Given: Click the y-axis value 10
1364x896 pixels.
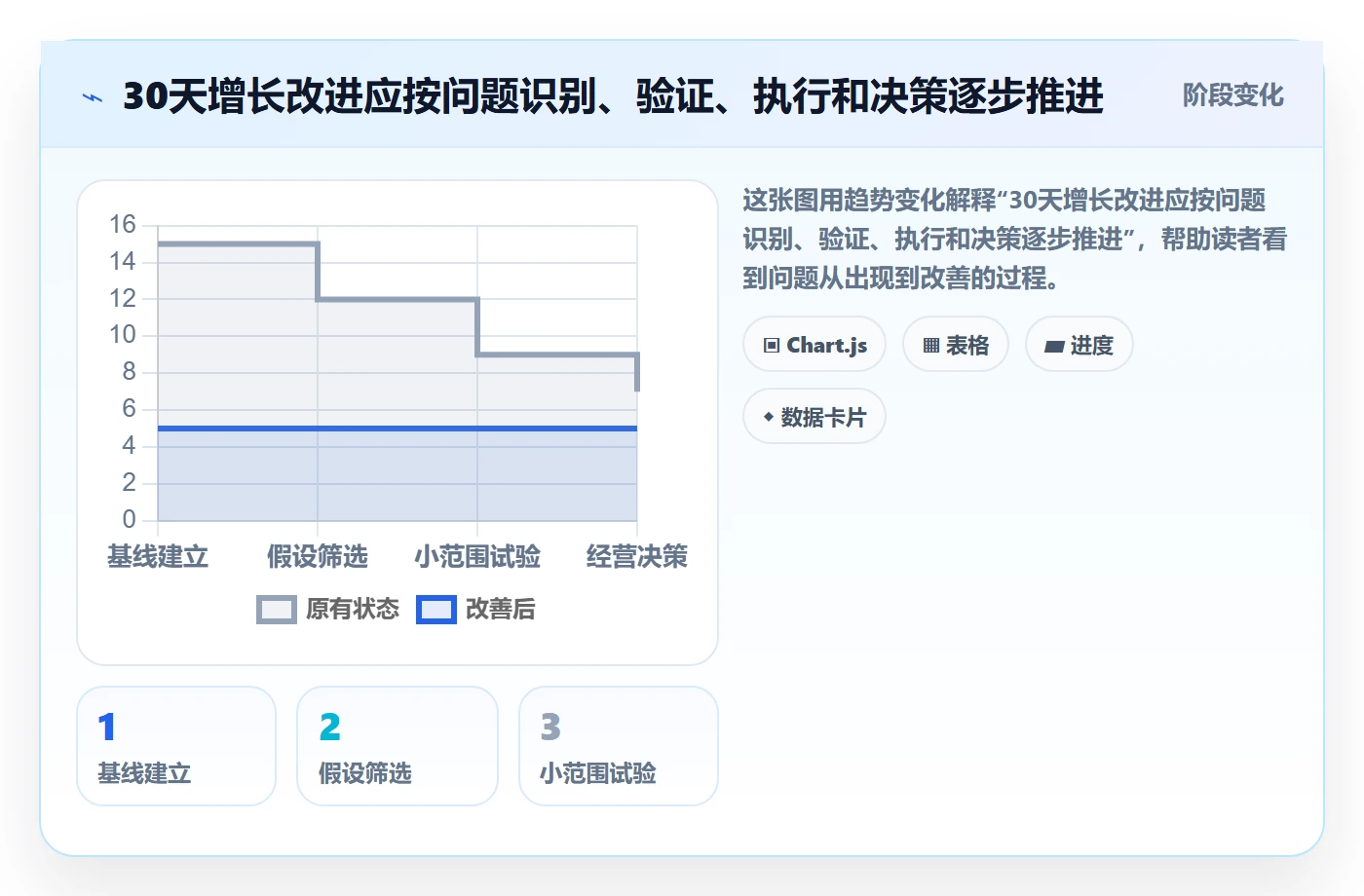Looking at the screenshot, I should pyautogui.click(x=123, y=335).
